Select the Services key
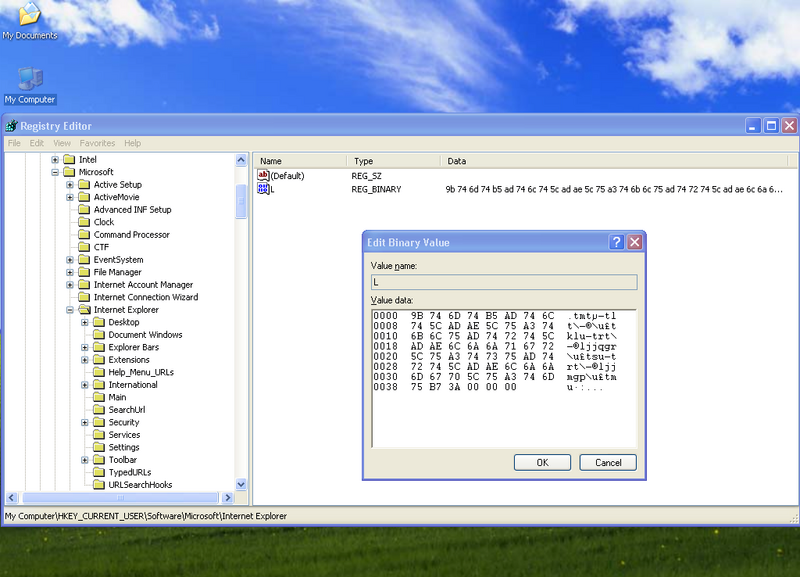 point(124,435)
